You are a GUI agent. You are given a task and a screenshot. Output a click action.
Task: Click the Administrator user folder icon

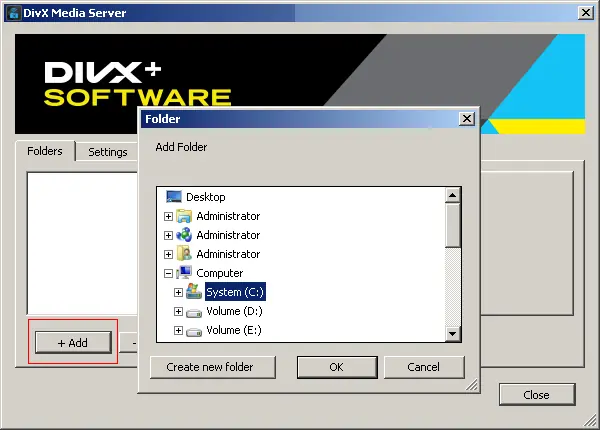(184, 254)
